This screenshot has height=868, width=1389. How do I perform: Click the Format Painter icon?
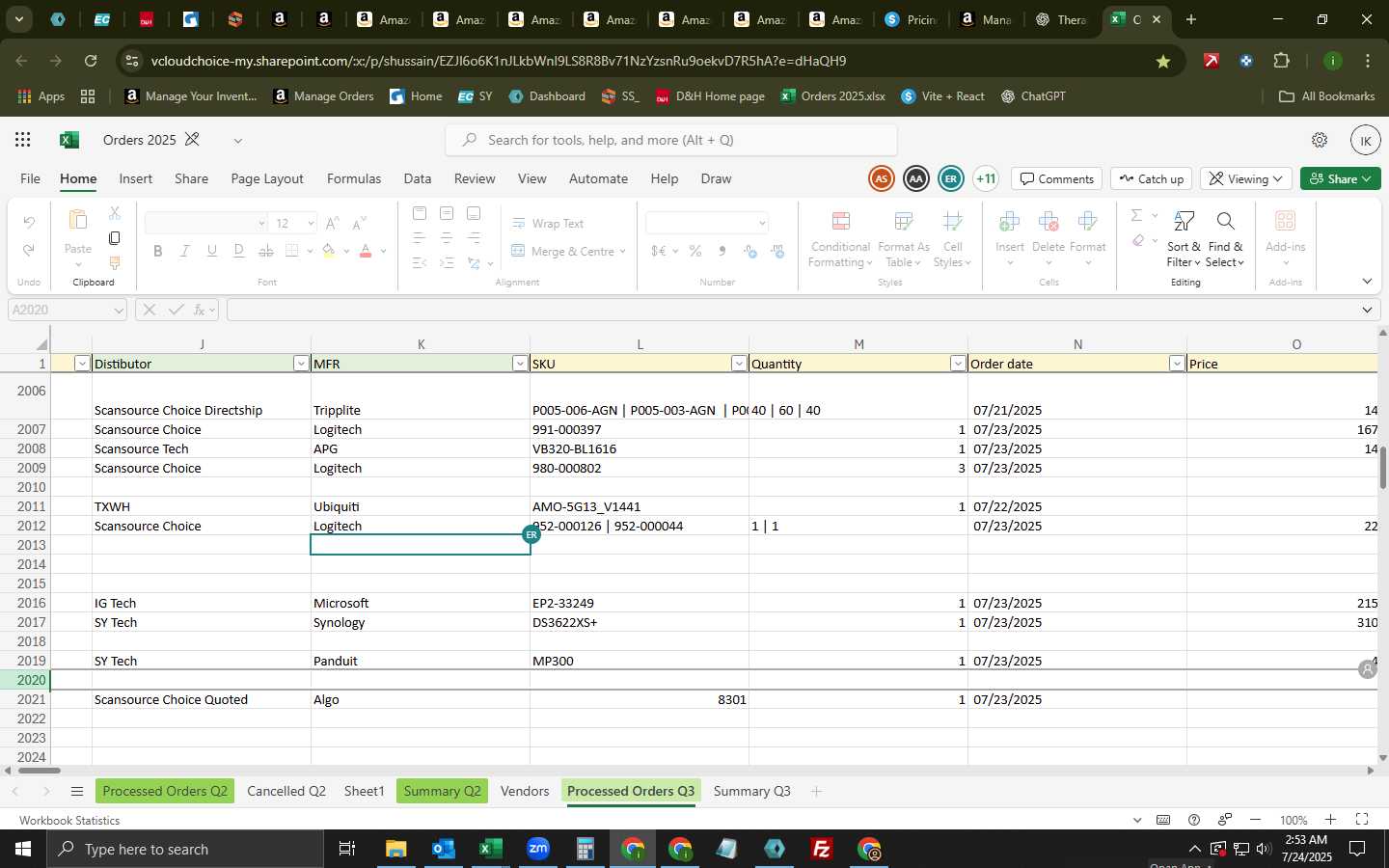pyautogui.click(x=115, y=262)
